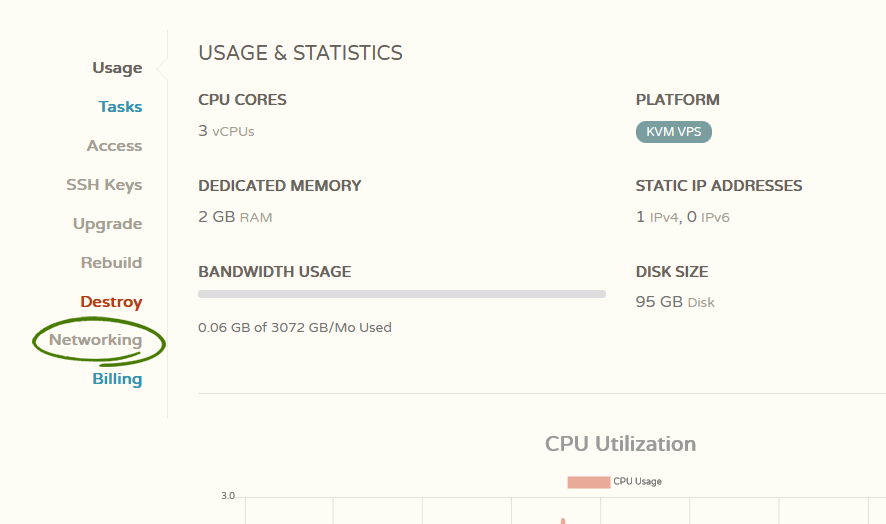
Task: Click the 1 IPv4, 0 IPv6 text
Action: pyautogui.click(x=683, y=217)
